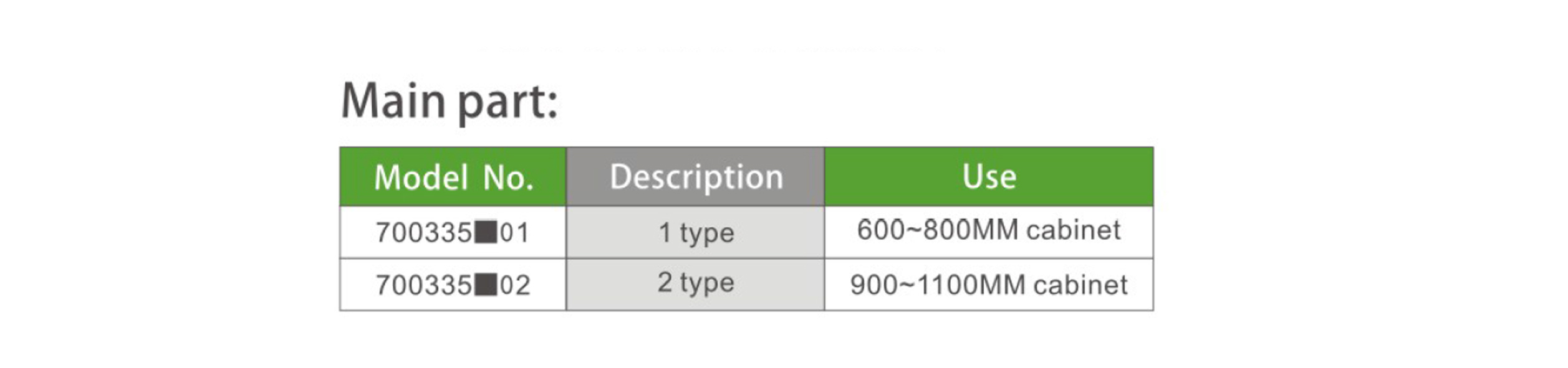Select the green "Model No." column header

pos(453,177)
